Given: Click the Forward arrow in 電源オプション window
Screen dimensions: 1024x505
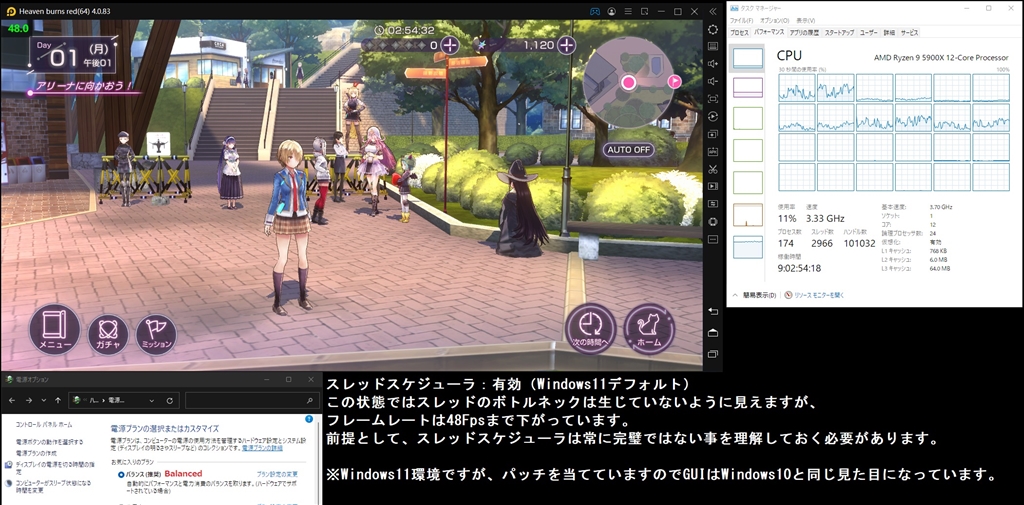Looking at the screenshot, I should [28, 400].
